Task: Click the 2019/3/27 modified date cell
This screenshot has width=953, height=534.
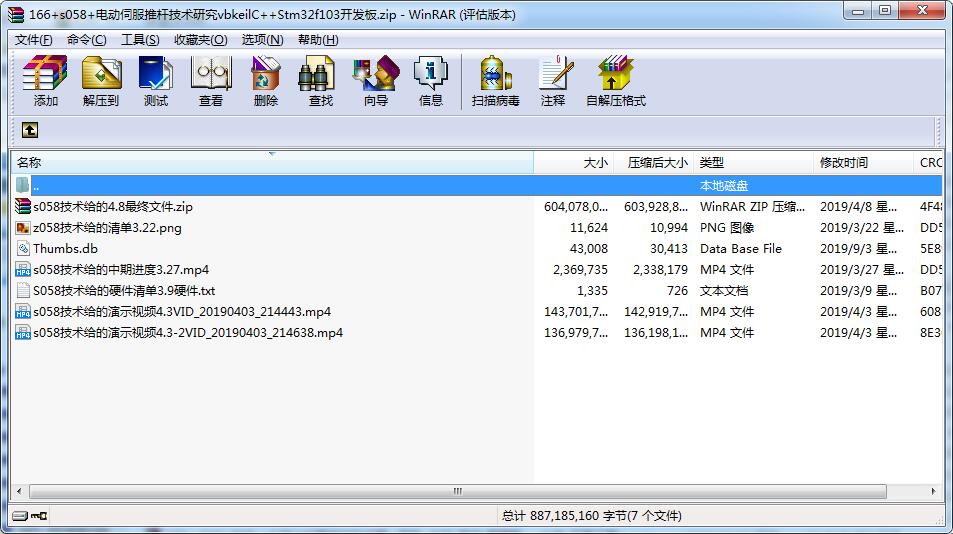Action: (x=862, y=270)
